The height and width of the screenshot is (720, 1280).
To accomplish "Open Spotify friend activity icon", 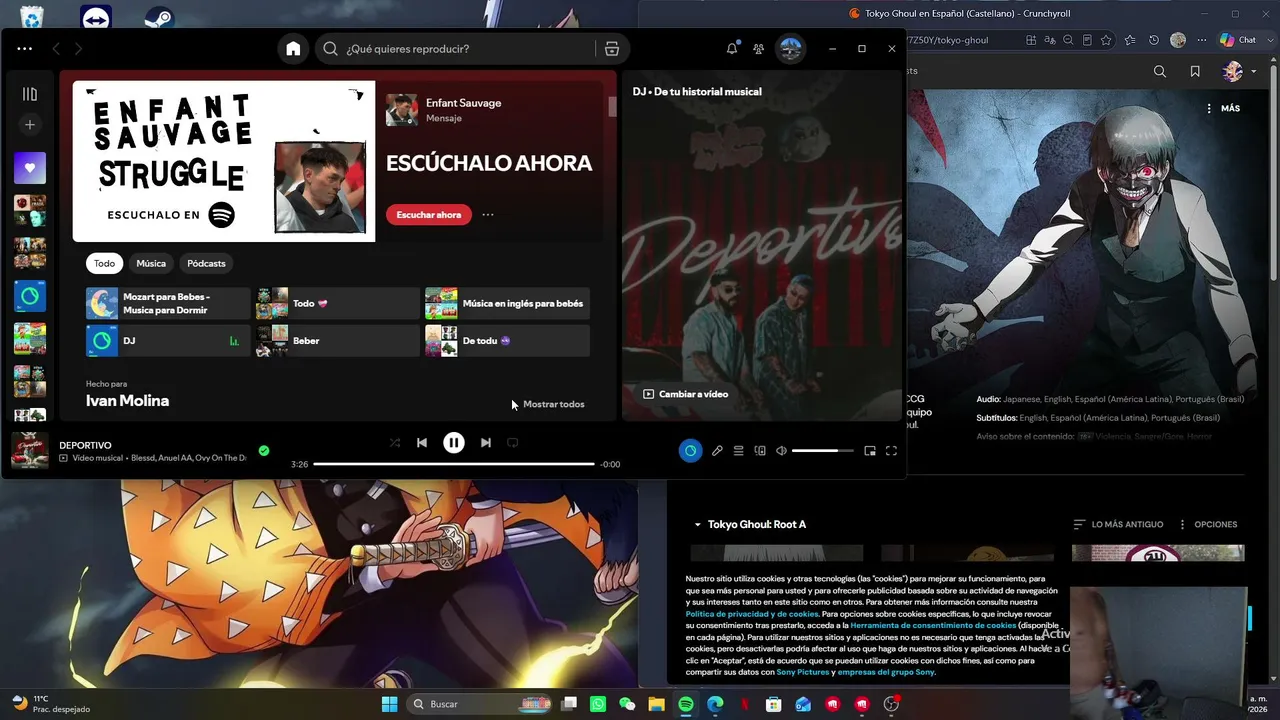I will click(x=758, y=48).
